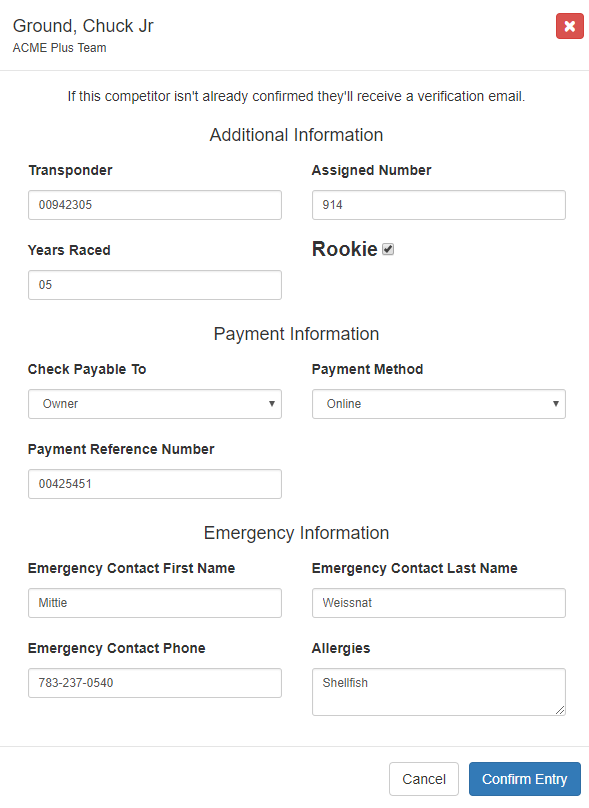The image size is (589, 808).
Task: Focus the Transponder input field
Action: (x=155, y=205)
